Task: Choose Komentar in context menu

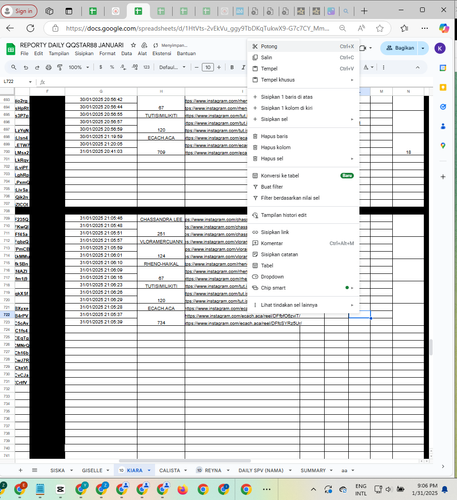Action: (x=303, y=243)
